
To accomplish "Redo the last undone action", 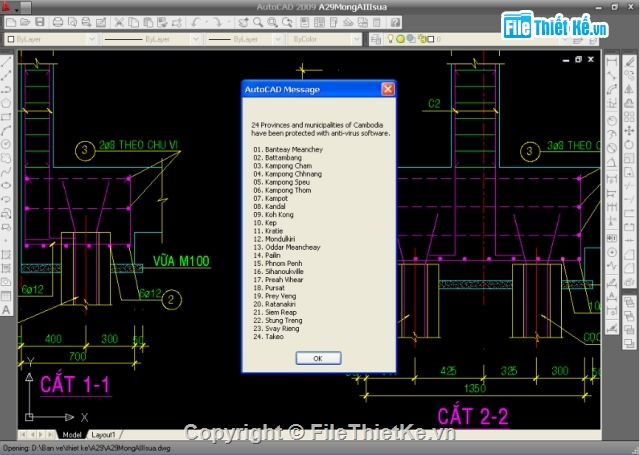I will (x=218, y=22).
